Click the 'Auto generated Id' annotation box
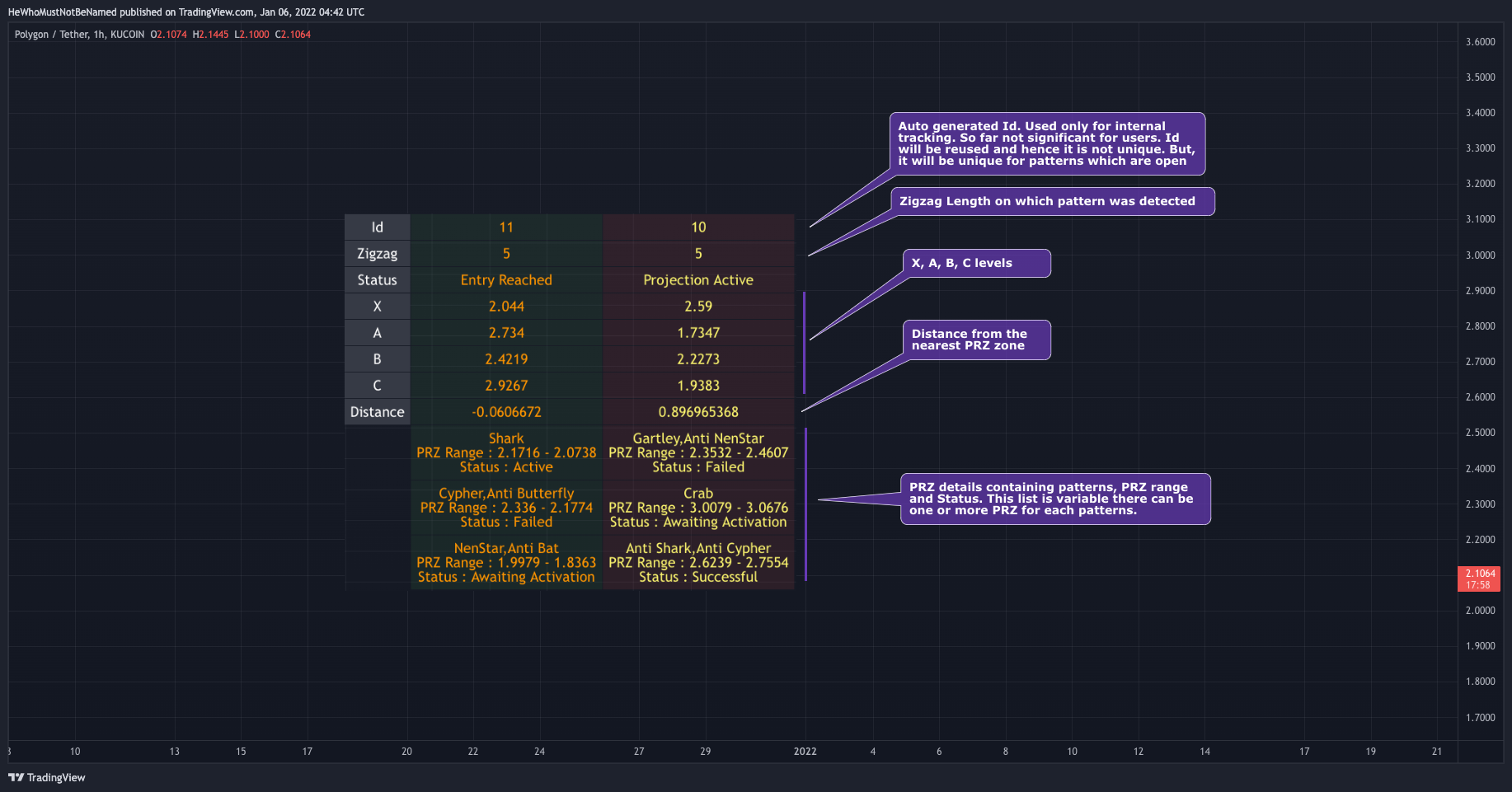This screenshot has height=792, width=1512. pyautogui.click(x=1047, y=143)
